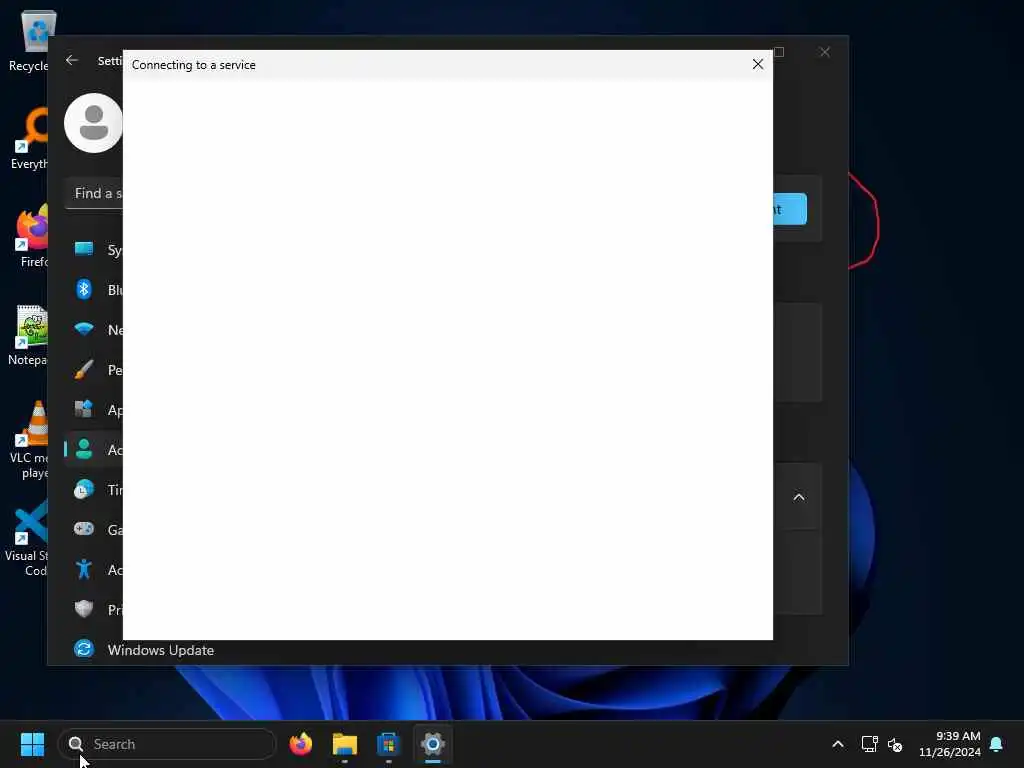Open Privacy shield icon in sidebar
Viewport: 1024px width, 768px height.
coord(84,609)
